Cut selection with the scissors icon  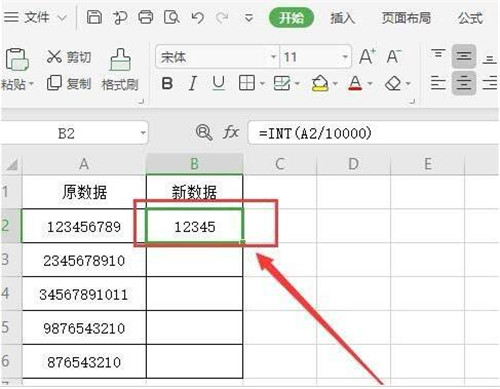tap(69, 57)
